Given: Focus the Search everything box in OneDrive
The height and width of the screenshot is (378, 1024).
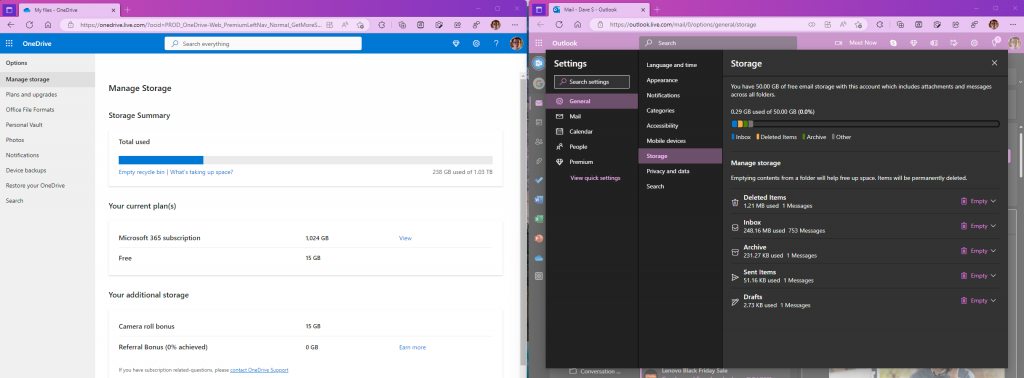Looking at the screenshot, I should [263, 44].
